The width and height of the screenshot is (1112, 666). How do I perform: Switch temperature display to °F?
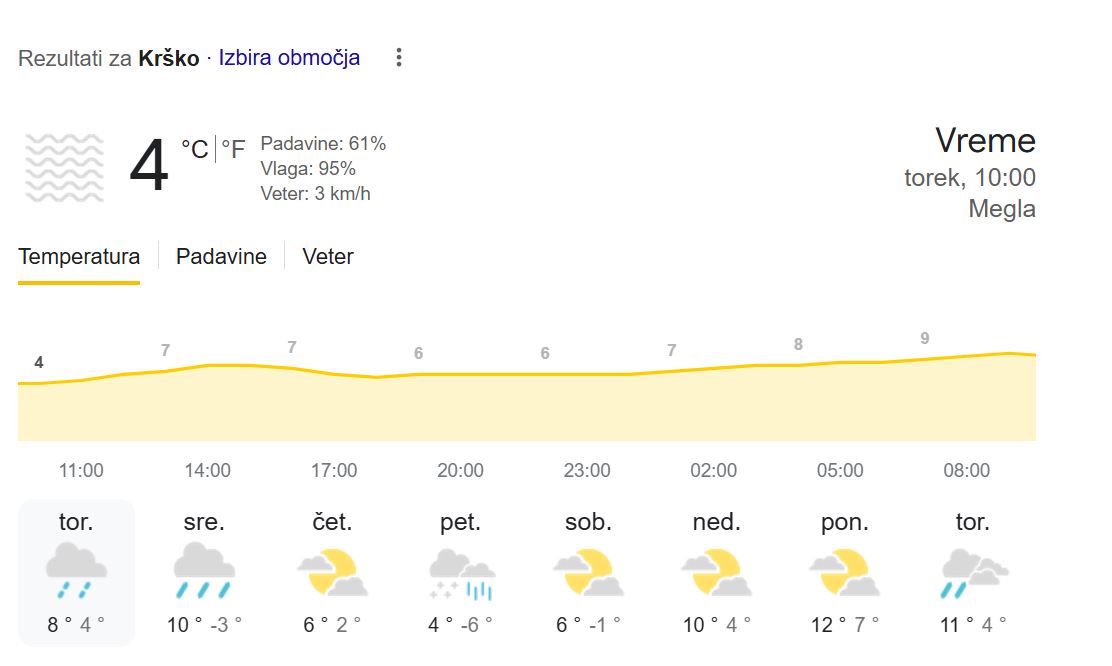click(234, 148)
